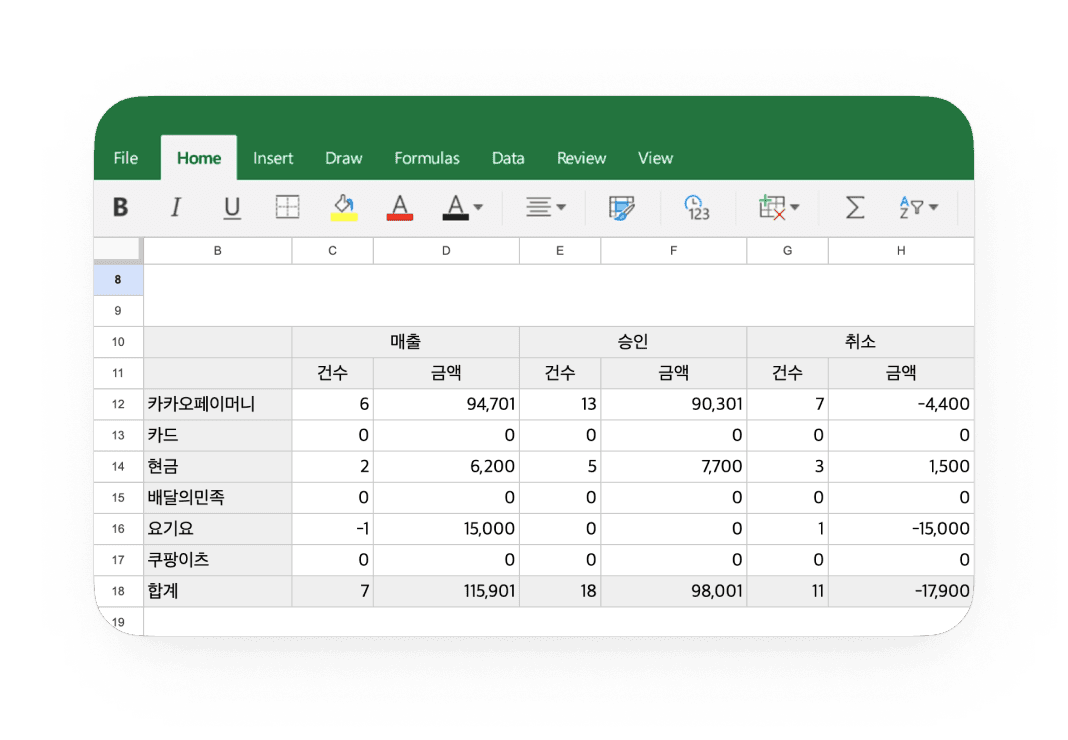Toggle underline formatting
Screen dimensions: 1068x740
pos(232,207)
